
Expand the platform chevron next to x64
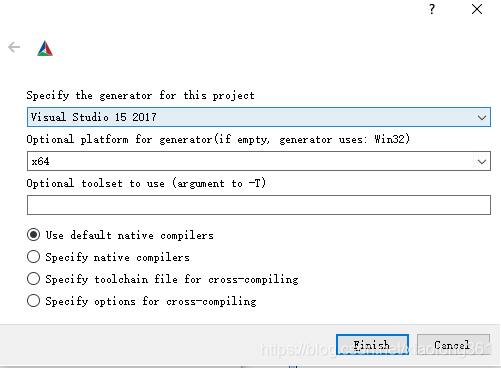point(482,162)
